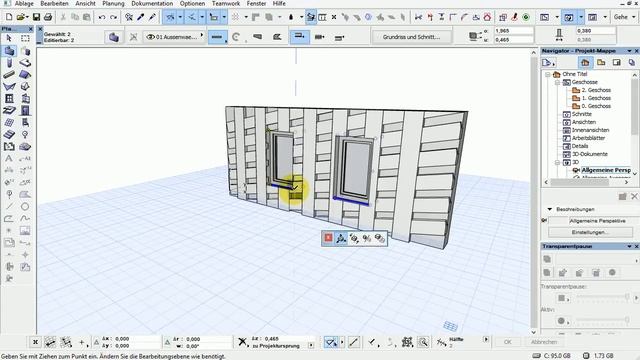The image size is (640, 360).
Task: Toggle curved wall geometry method
Action: [x=236, y=37]
